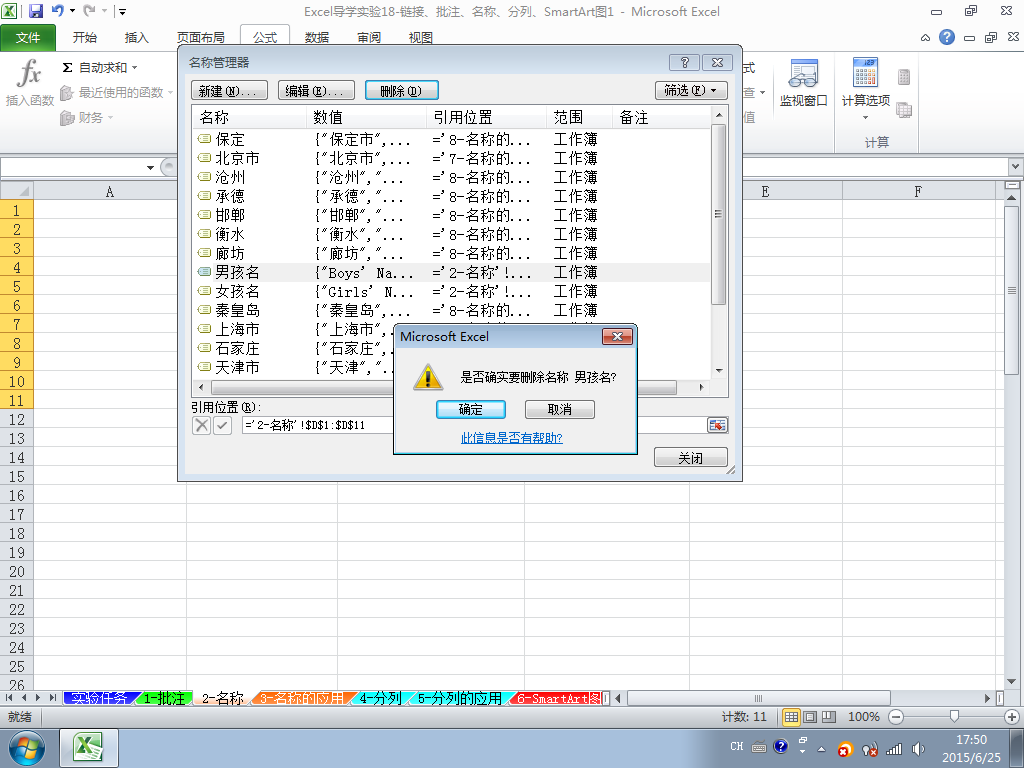Click the confirm checkmark beside reference box
Screen dimensions: 1024x768
click(x=222, y=426)
